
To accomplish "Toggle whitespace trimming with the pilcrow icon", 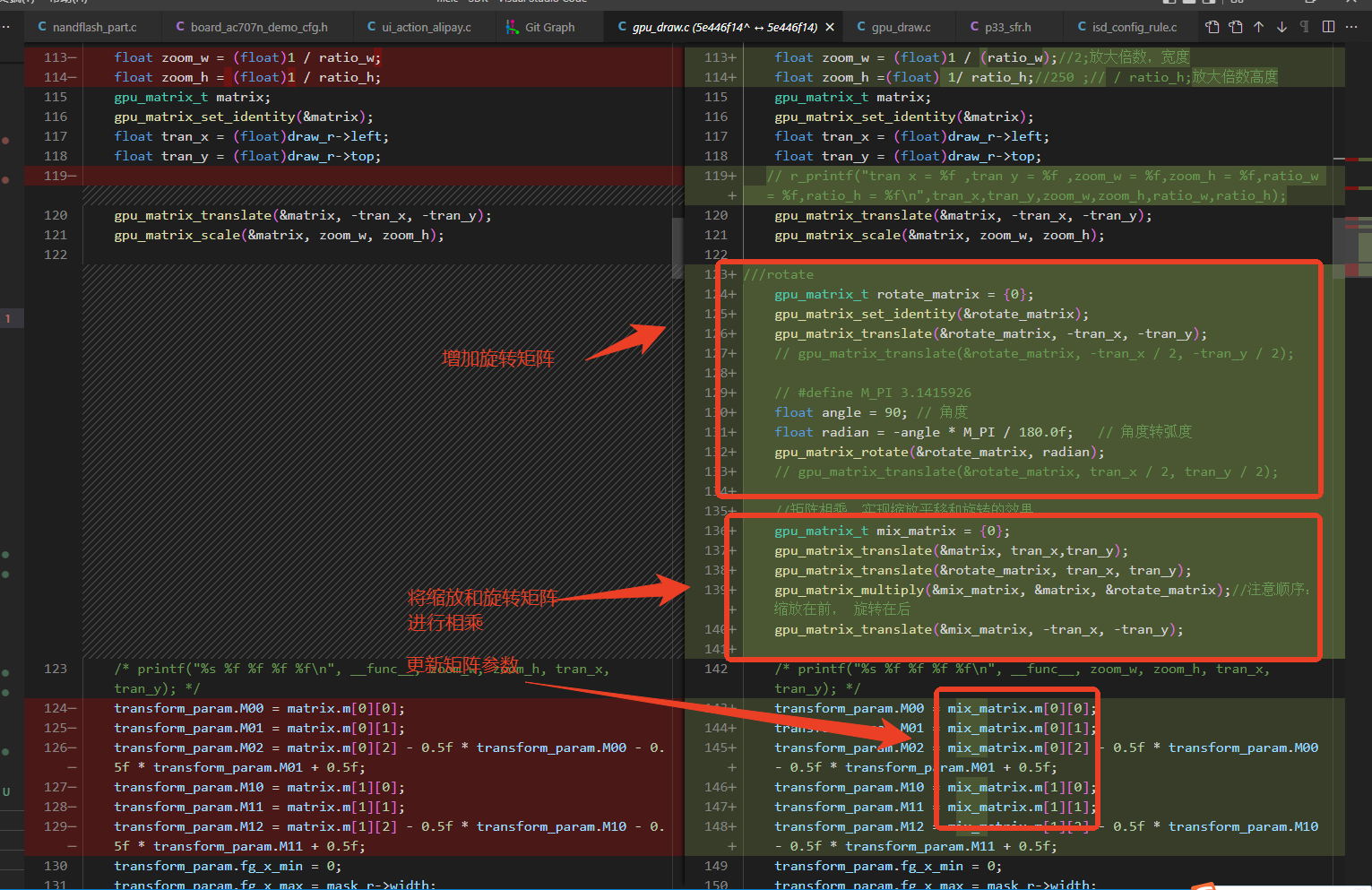I will (1305, 27).
